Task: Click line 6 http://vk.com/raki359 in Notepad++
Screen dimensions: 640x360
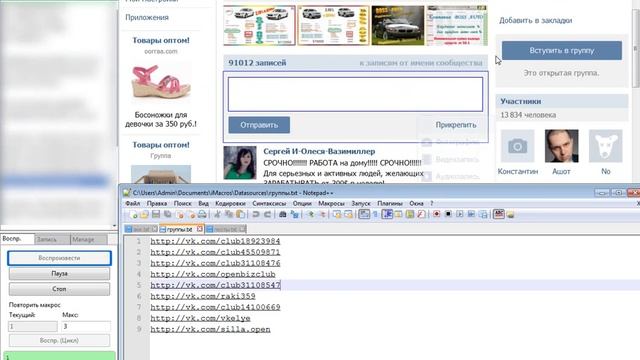Action: coord(203,296)
